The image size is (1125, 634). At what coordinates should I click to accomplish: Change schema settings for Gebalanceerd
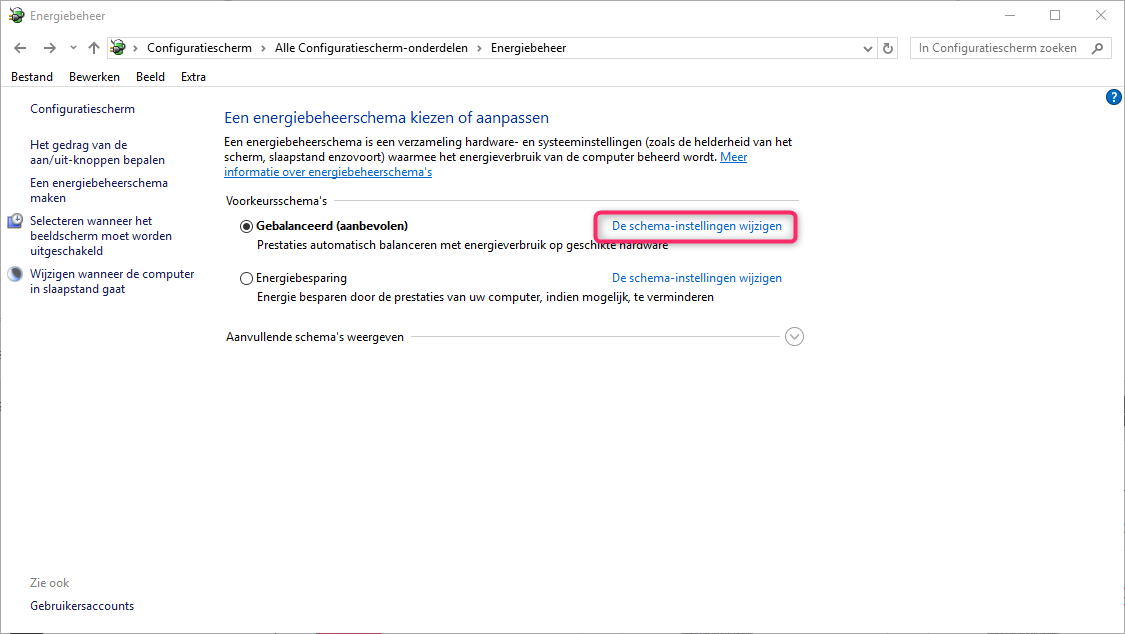tap(697, 226)
